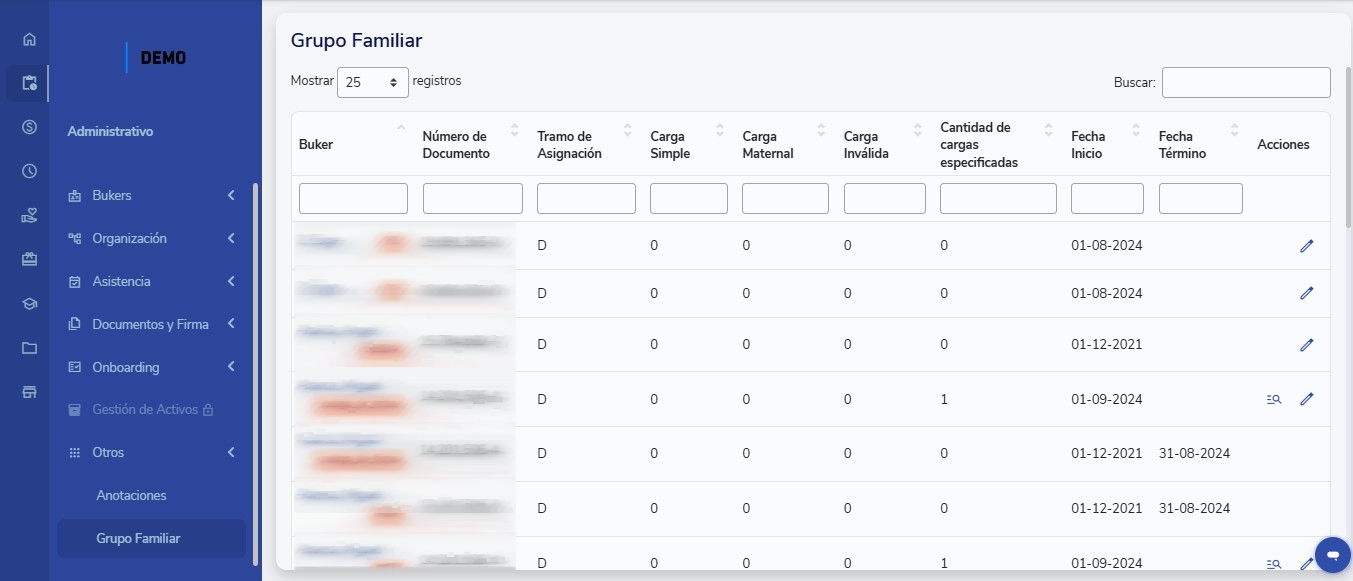Image resolution: width=1353 pixels, height=581 pixels.
Task: Expand the Bukers sidebar menu
Action: click(x=150, y=196)
